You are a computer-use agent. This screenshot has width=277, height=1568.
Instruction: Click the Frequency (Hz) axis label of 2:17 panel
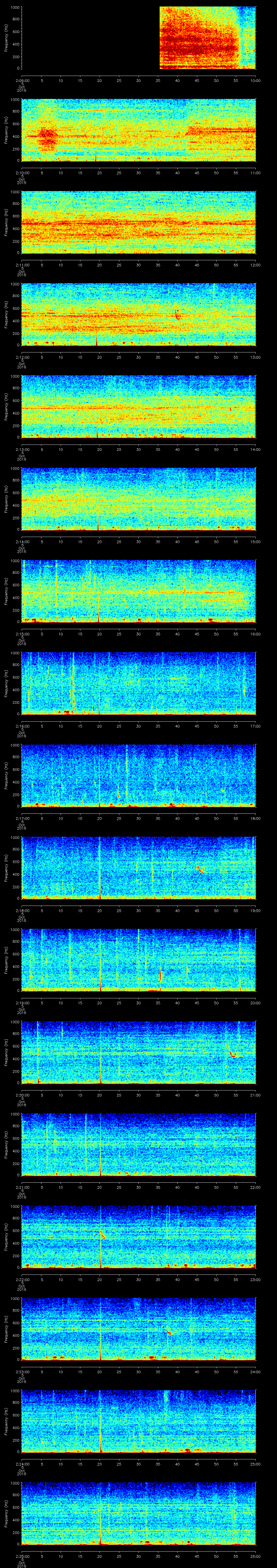7,775
